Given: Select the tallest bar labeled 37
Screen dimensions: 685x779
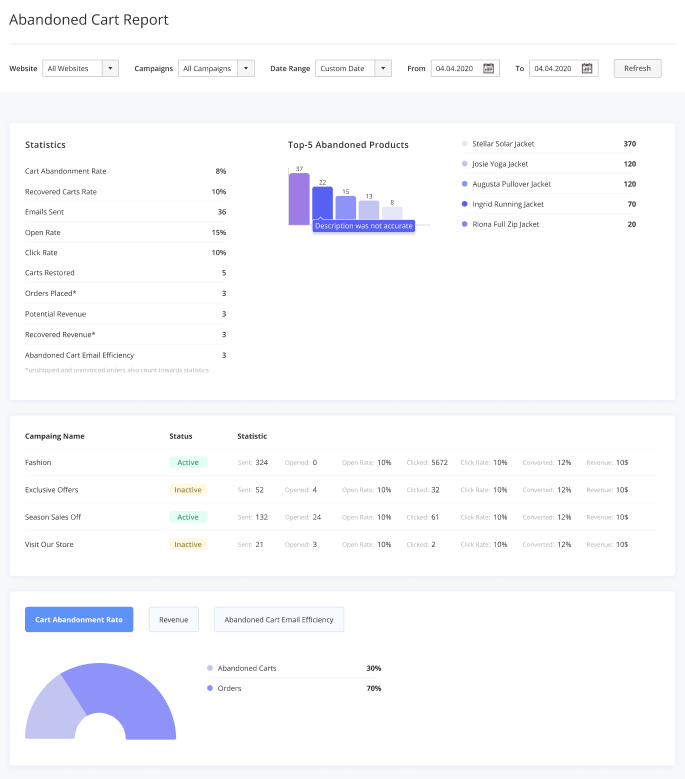Looking at the screenshot, I should [299, 199].
